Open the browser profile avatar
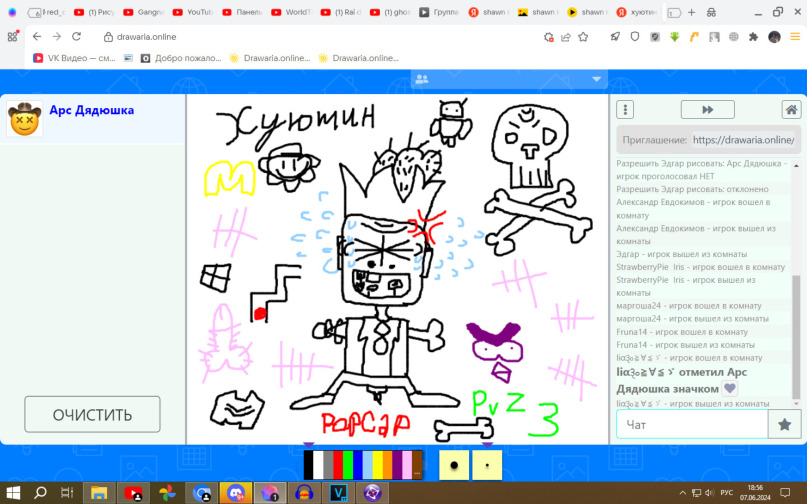Screen dimensions: 807x504 774,37
